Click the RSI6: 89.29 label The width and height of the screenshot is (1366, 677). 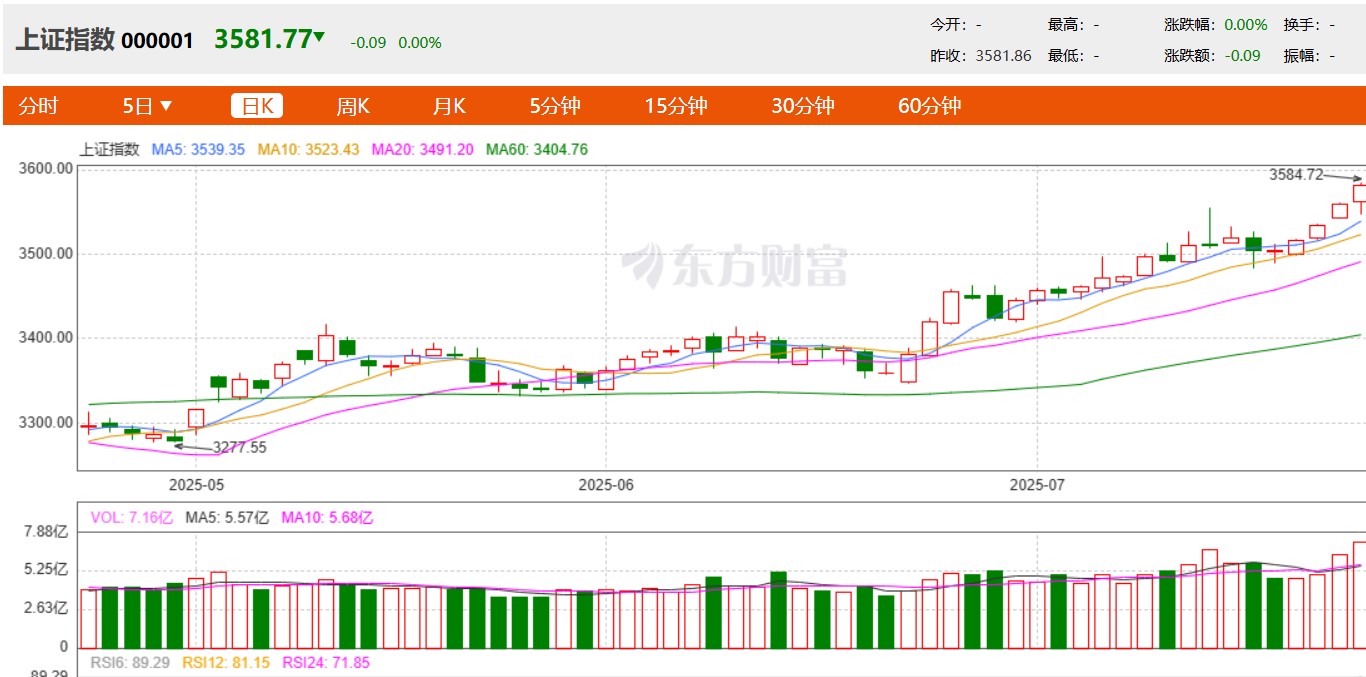click(x=128, y=662)
